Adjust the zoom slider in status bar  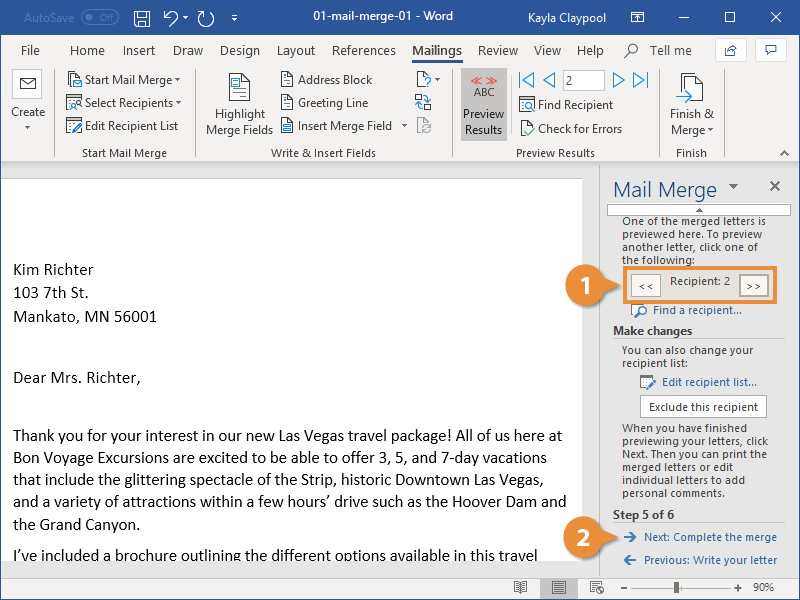coord(677,587)
